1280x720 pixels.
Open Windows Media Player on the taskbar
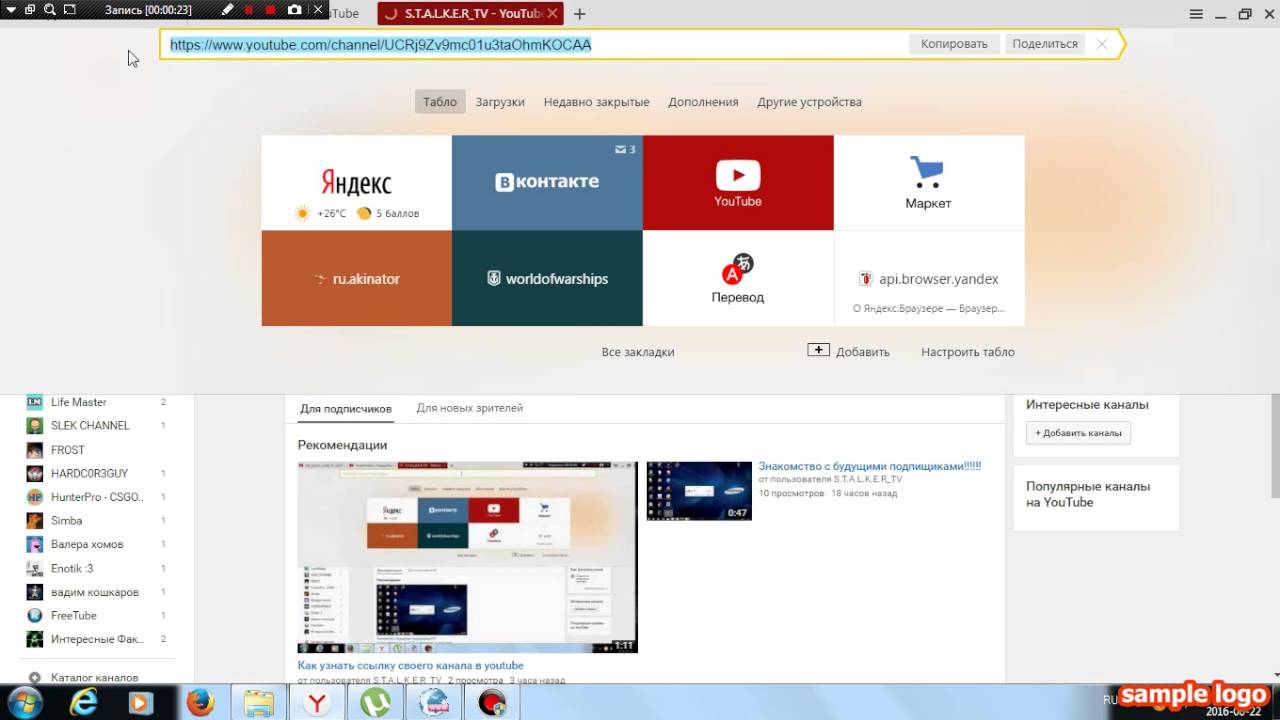click(x=141, y=703)
